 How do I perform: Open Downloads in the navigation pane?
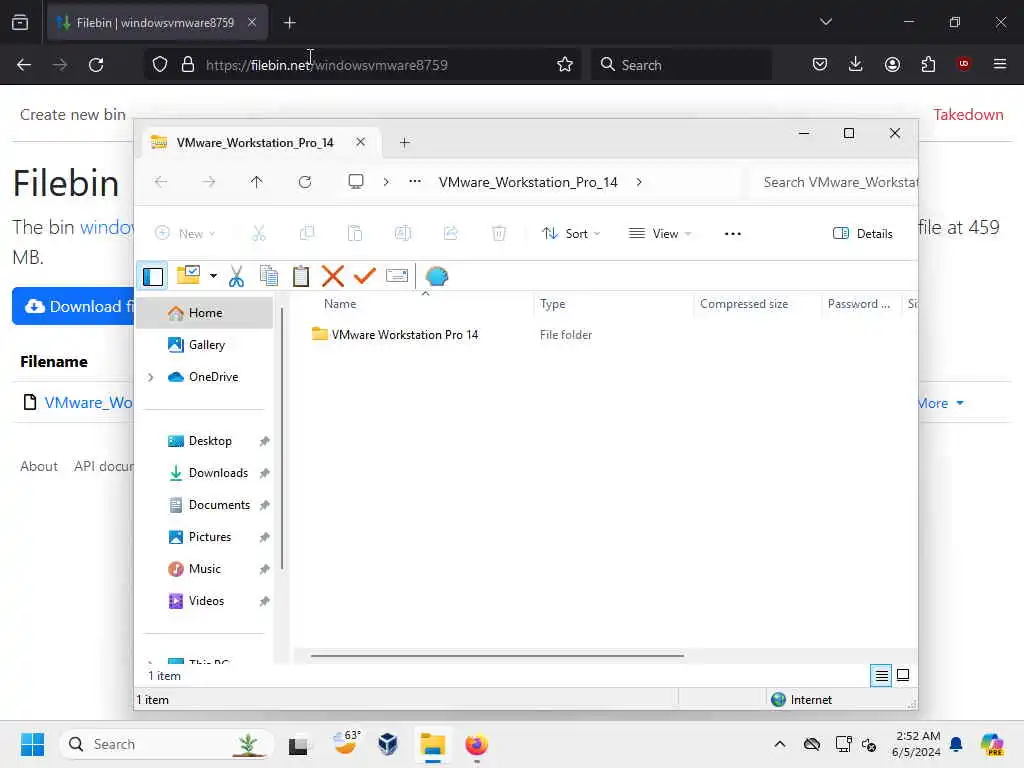218,473
